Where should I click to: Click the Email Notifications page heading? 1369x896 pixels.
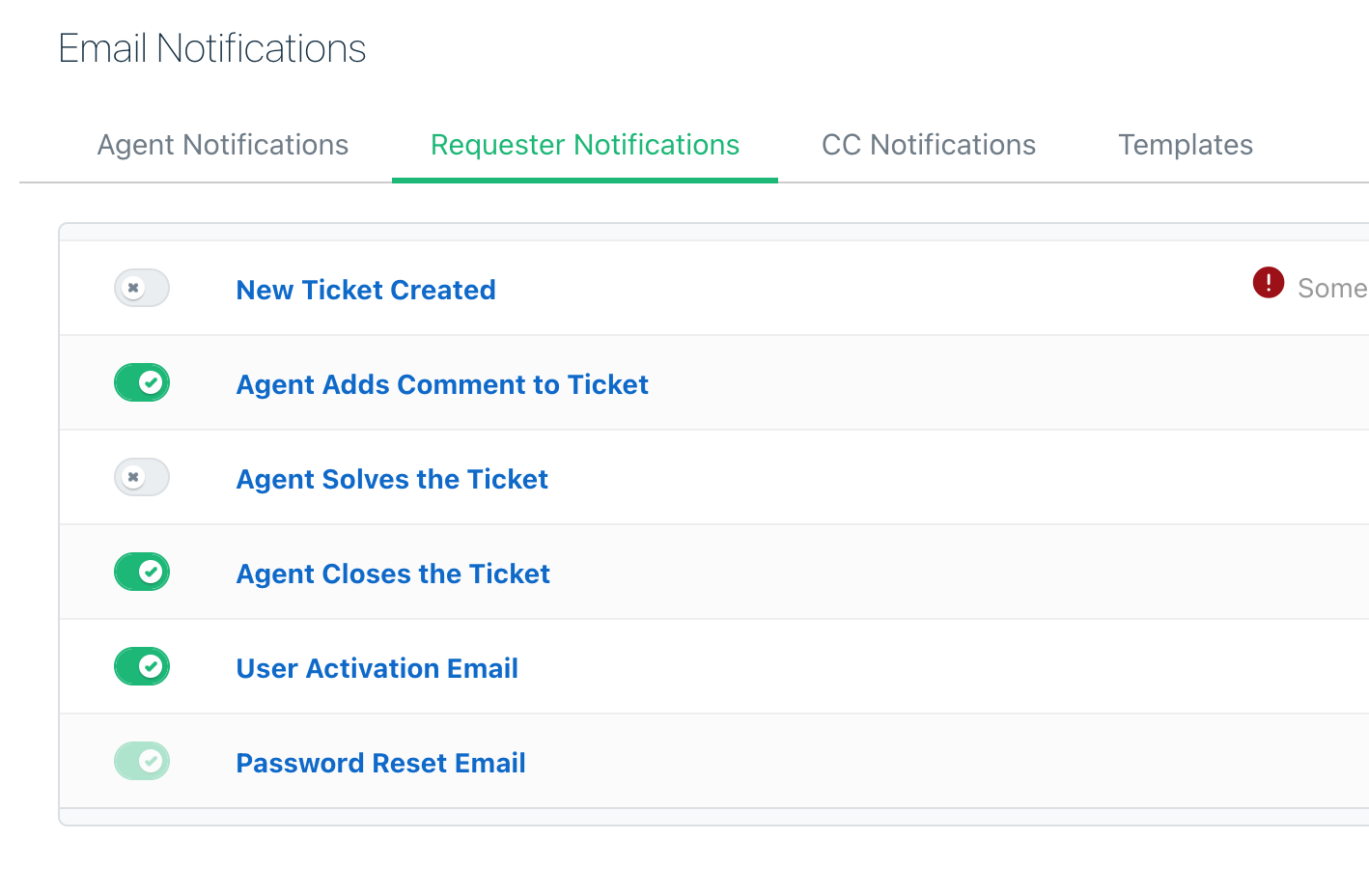tap(212, 48)
